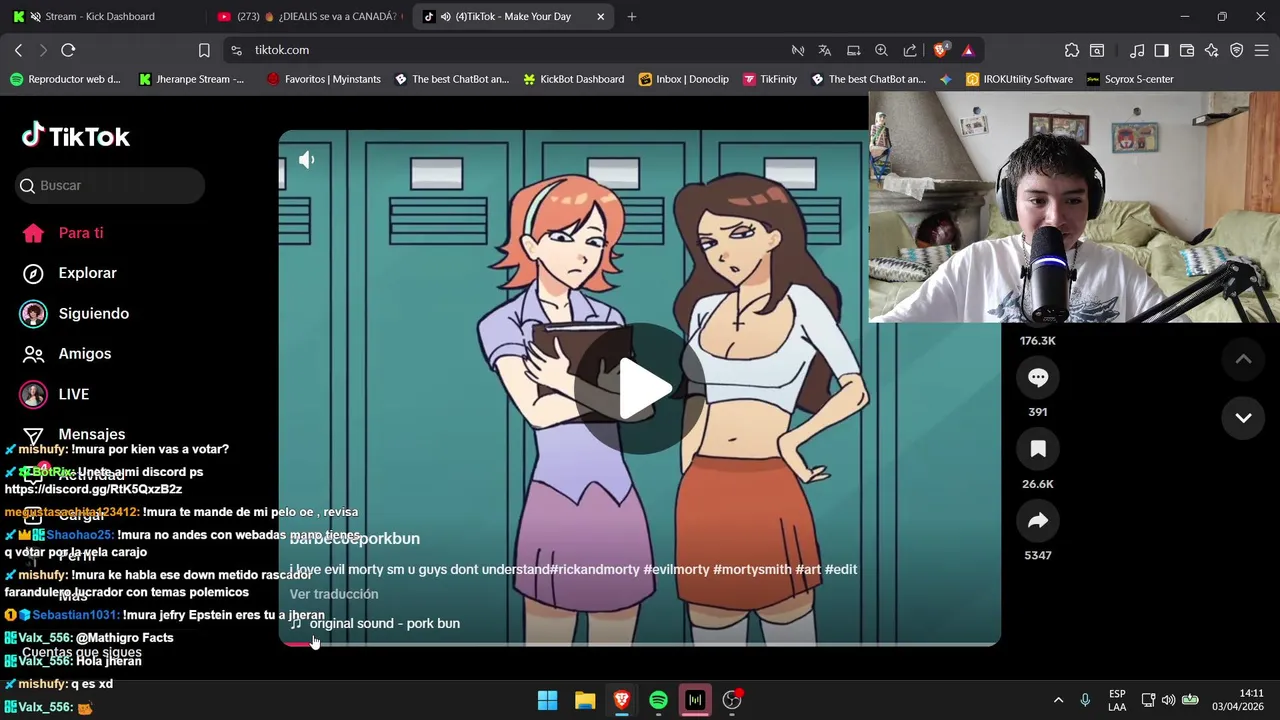Open the LIVE section

coord(54,394)
